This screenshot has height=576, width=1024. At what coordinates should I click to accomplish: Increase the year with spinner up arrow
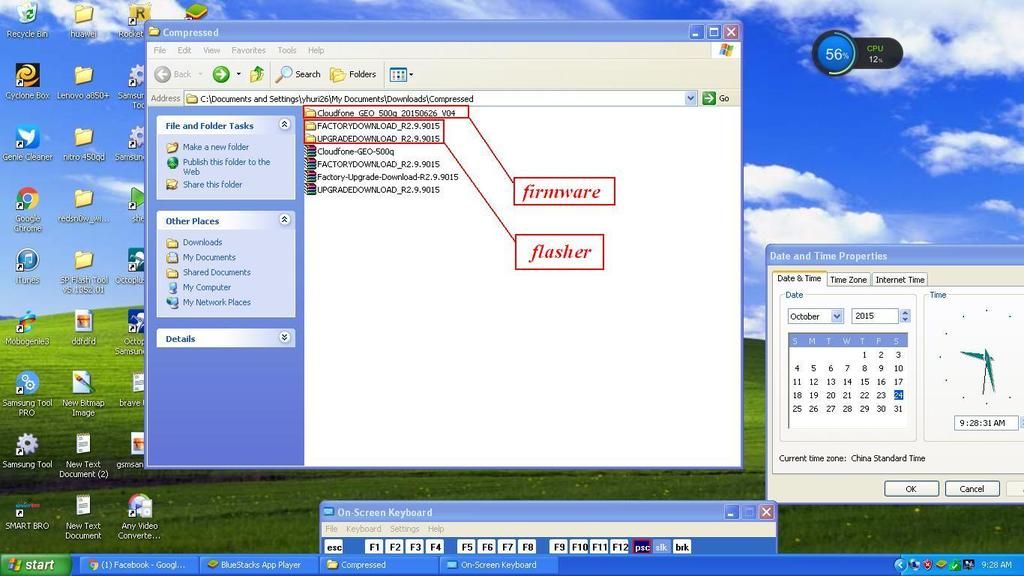[905, 312]
